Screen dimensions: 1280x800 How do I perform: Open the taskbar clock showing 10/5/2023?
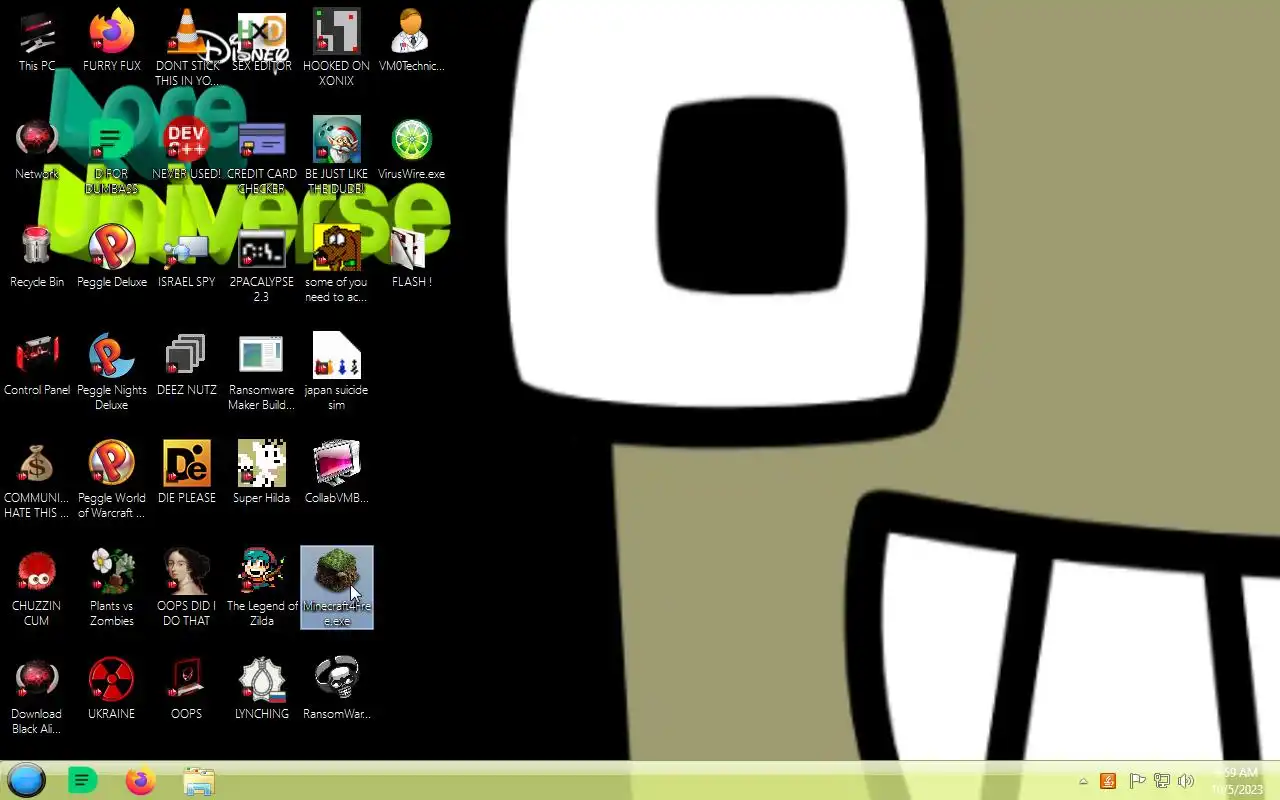(1237, 781)
